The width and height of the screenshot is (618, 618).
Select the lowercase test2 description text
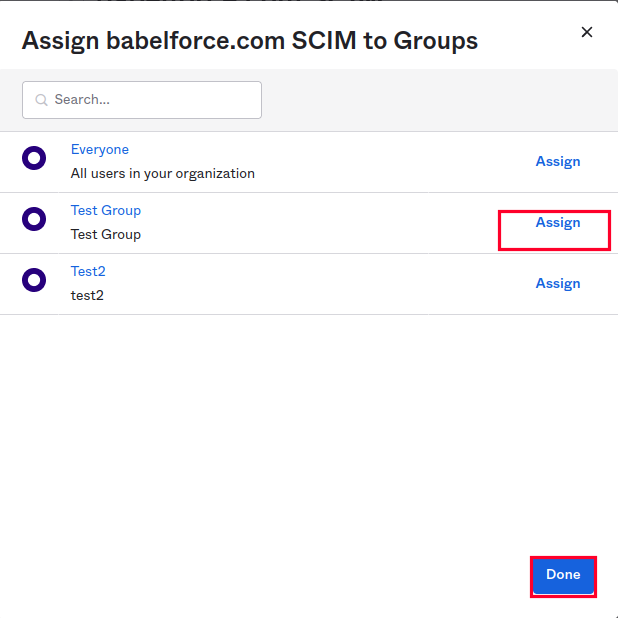tap(87, 296)
